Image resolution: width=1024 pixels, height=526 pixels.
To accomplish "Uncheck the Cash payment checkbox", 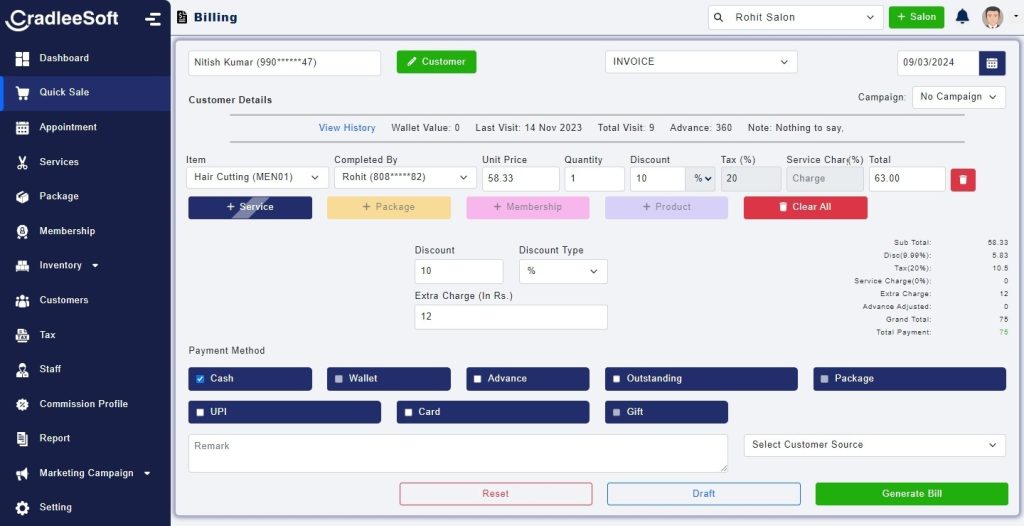I will pyautogui.click(x=201, y=379).
